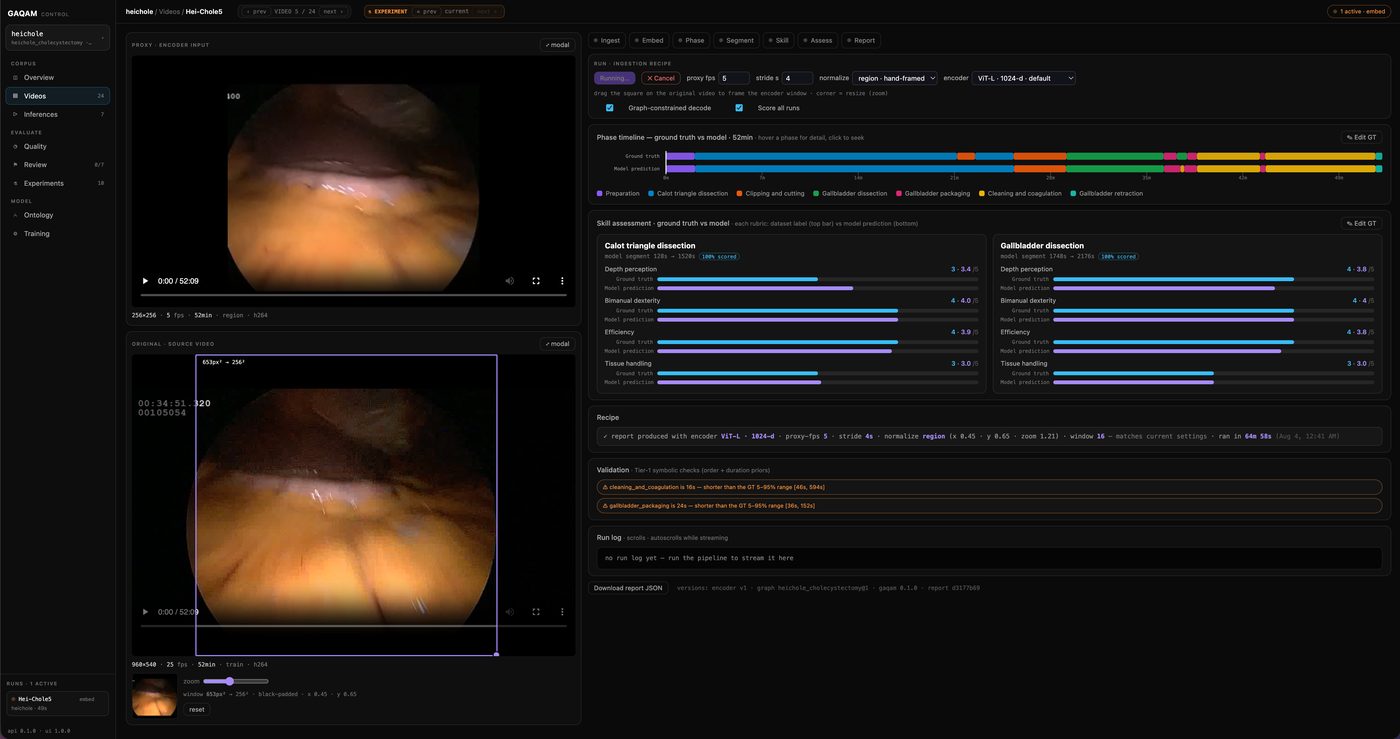Image resolution: width=1400 pixels, height=739 pixels.
Task: Click the proxy video progress bar
Action: [354, 295]
